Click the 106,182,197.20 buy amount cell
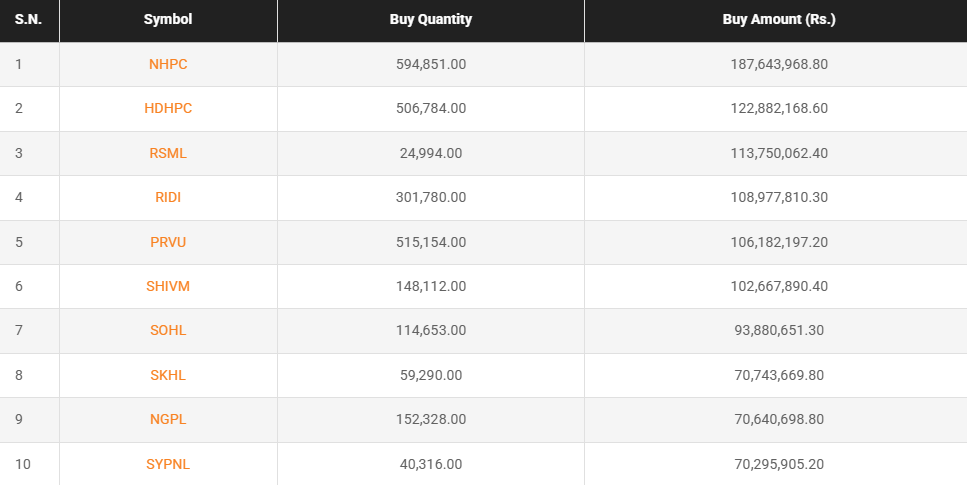967x485 pixels. (x=779, y=242)
